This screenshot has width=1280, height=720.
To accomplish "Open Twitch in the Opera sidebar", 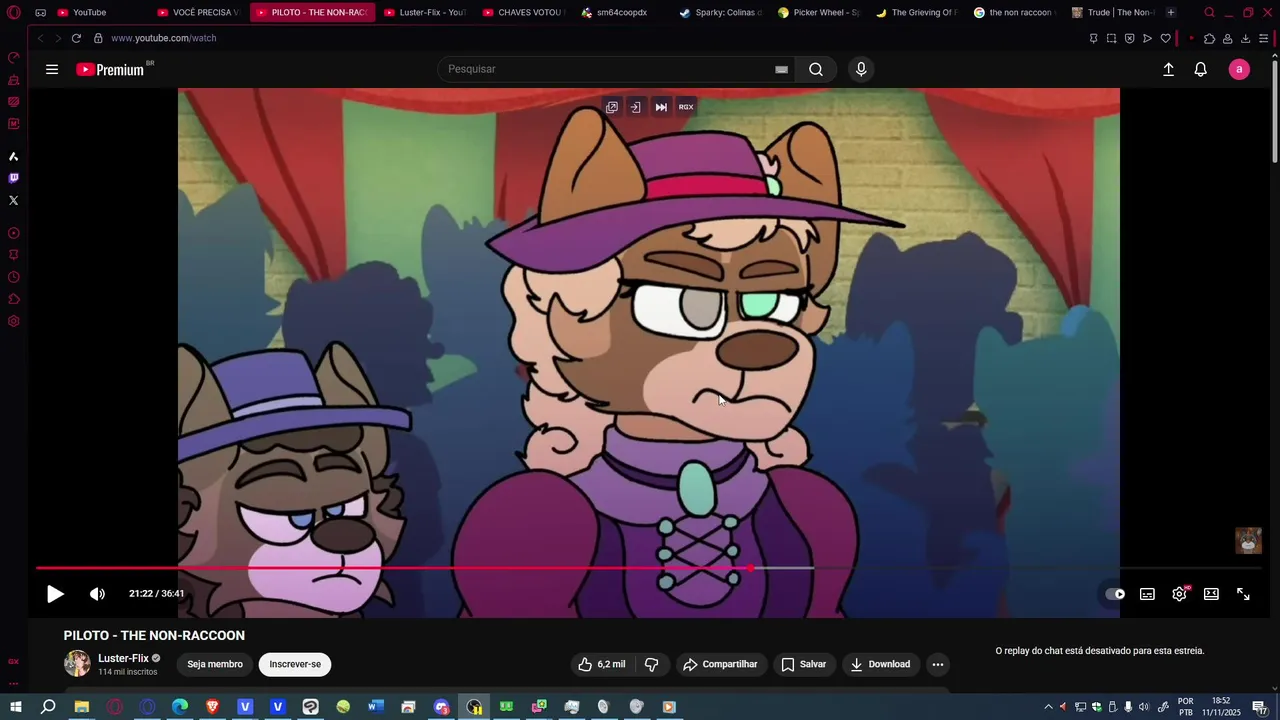I will [x=13, y=178].
